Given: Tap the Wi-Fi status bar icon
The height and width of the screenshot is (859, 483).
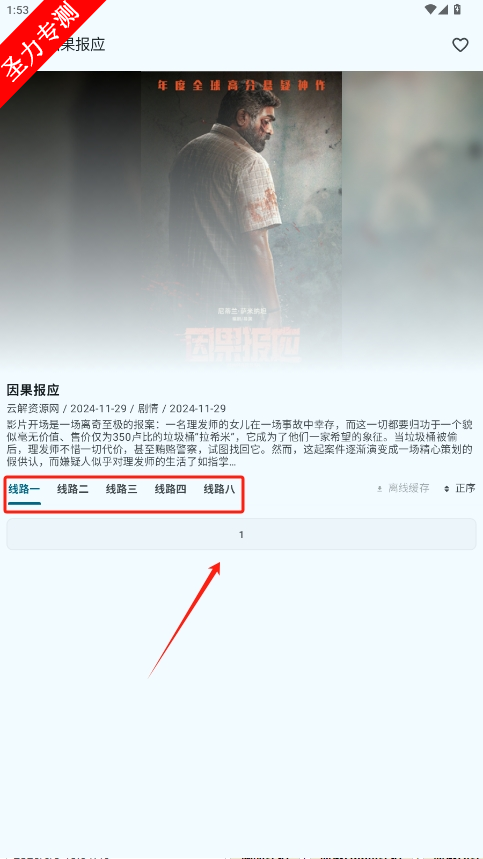Looking at the screenshot, I should tap(430, 9).
